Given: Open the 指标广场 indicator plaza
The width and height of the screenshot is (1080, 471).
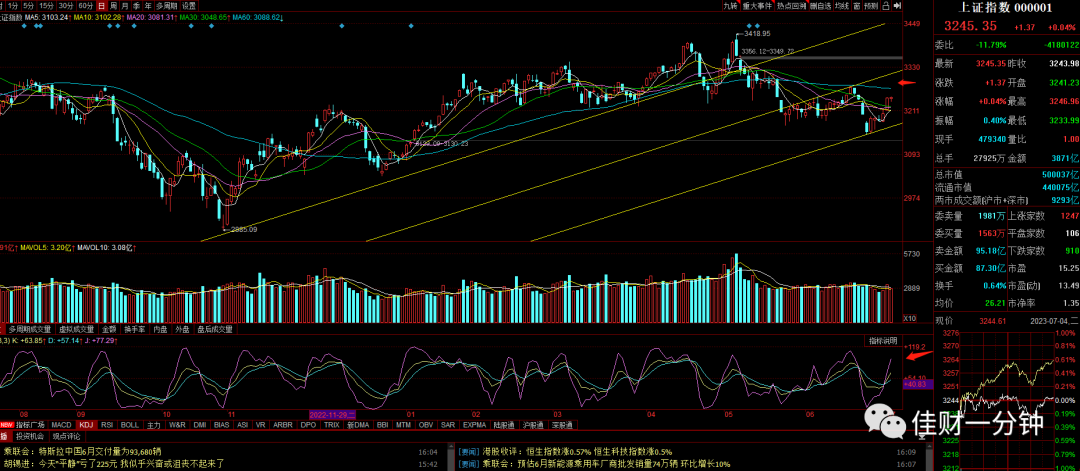Looking at the screenshot, I should coord(30,425).
